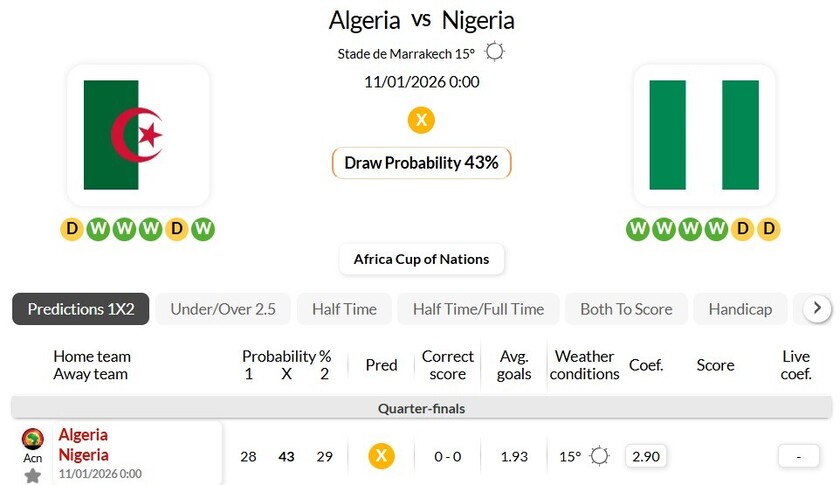This screenshot has height=485, width=840.
Task: Click the orange X draw prediction badge at top
Action: pos(421,120)
